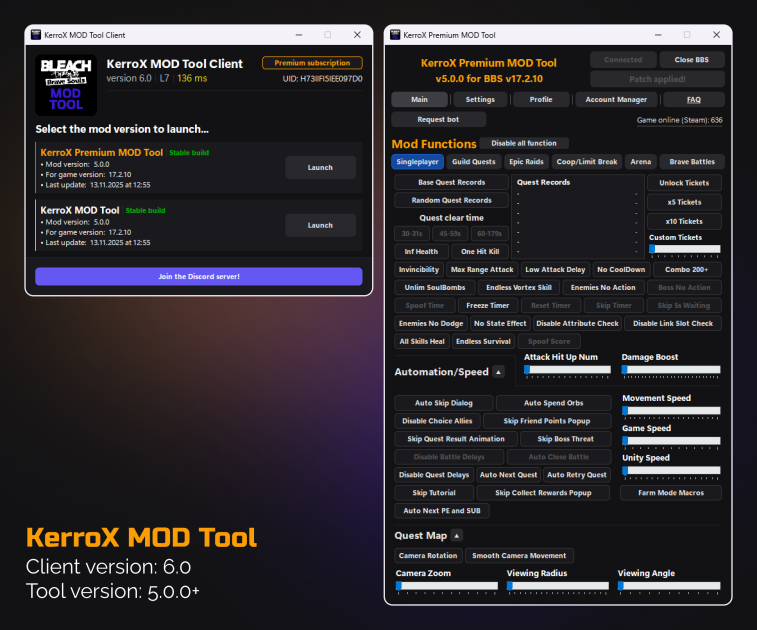The image size is (757, 630).
Task: Adjust the Game Speed slider
Action: (671, 441)
